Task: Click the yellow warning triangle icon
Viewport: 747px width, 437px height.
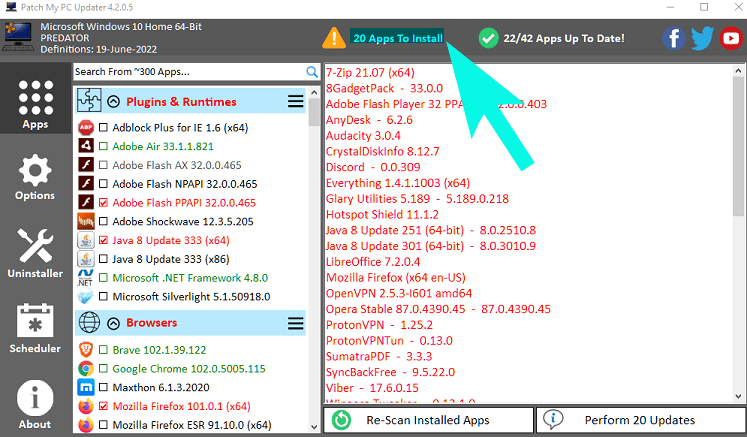Action: (334, 38)
